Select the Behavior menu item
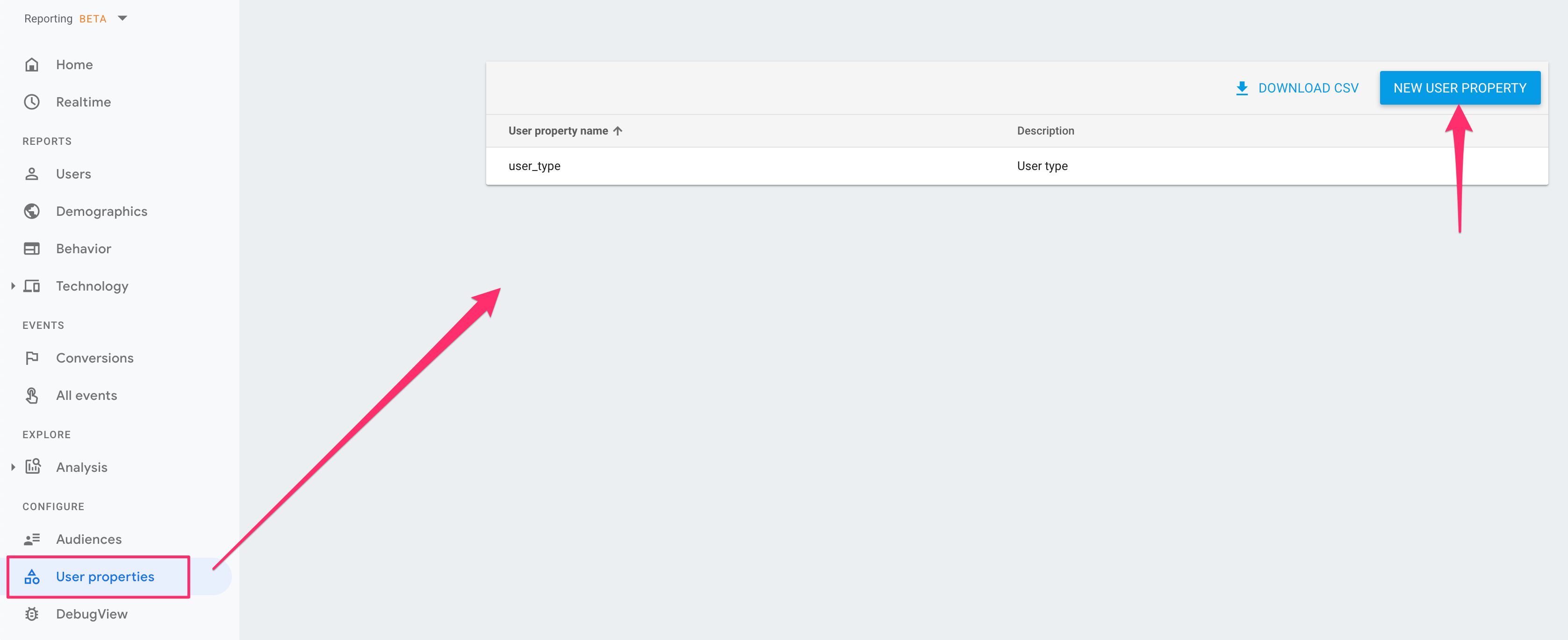Screen dimensions: 1568x640 tap(84, 248)
